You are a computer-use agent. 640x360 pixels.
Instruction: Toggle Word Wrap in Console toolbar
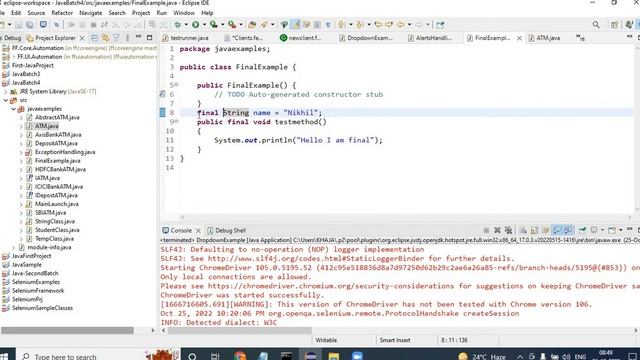(x=545, y=230)
